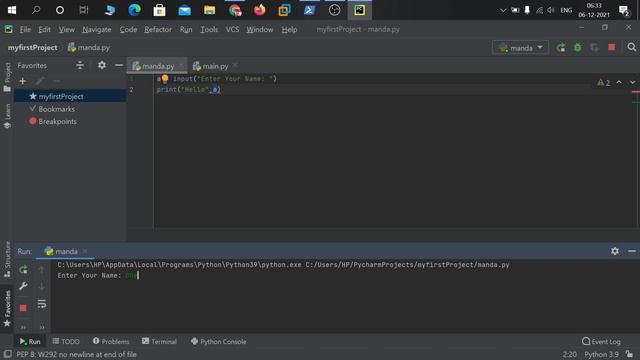Open the Code menu
The height and width of the screenshot is (360, 640).
click(128, 29)
